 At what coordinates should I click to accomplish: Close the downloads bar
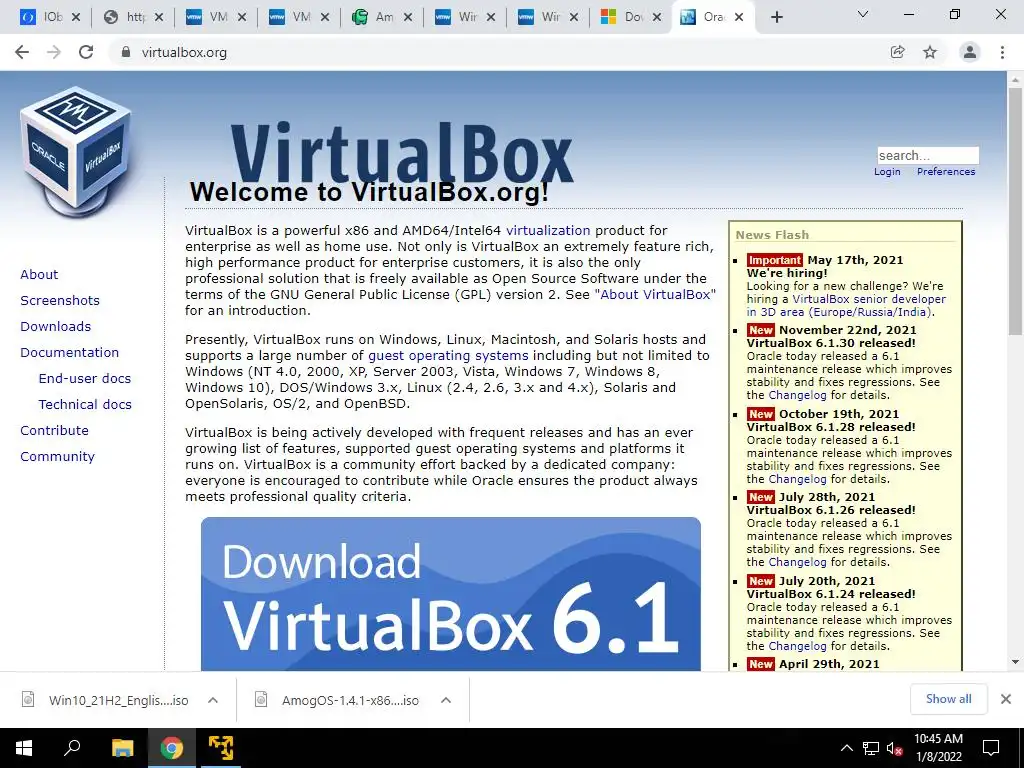[1006, 699]
